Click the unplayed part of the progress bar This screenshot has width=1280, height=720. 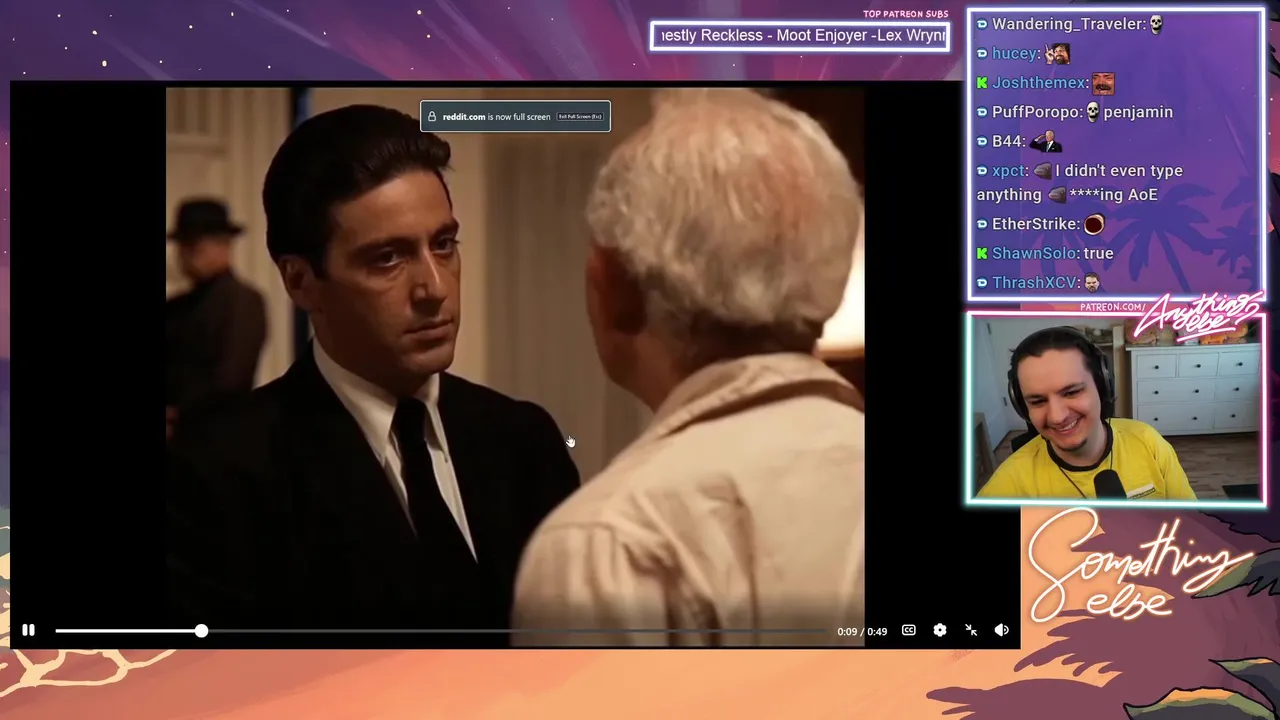point(518,631)
